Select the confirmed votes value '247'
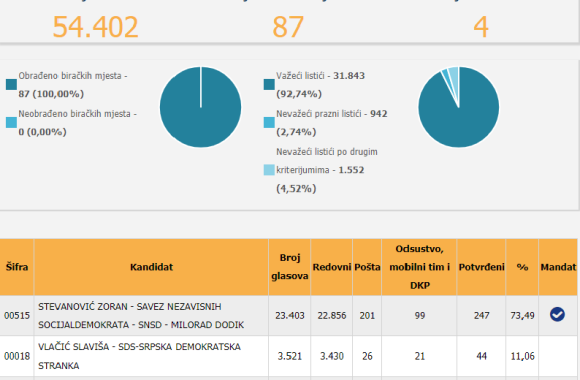Screen dimensions: 580x380 482,316
